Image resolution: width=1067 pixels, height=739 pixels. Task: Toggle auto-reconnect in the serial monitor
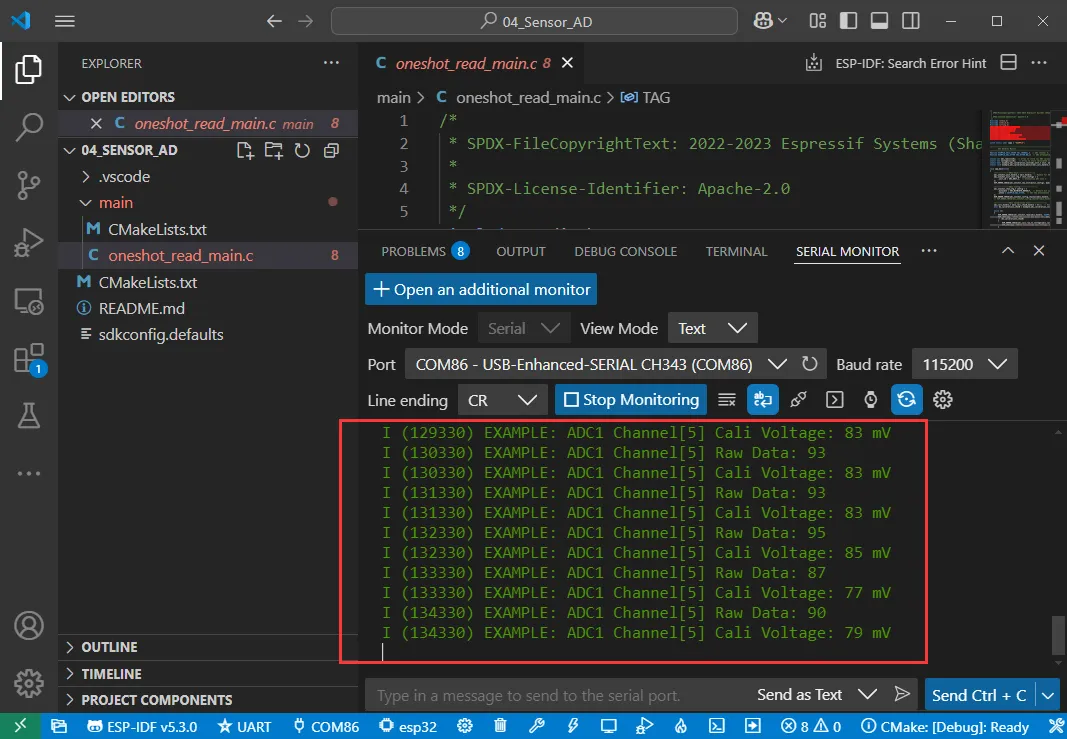pos(906,399)
